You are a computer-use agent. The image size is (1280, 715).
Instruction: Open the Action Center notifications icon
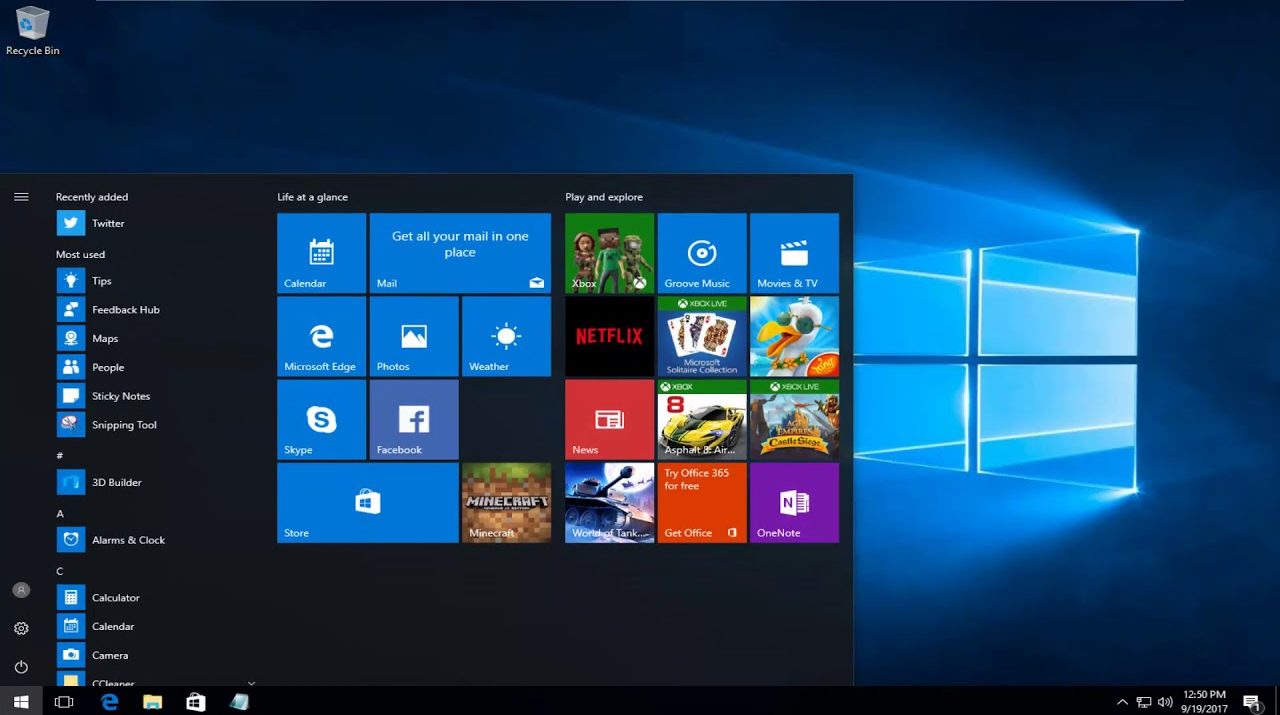point(1250,702)
